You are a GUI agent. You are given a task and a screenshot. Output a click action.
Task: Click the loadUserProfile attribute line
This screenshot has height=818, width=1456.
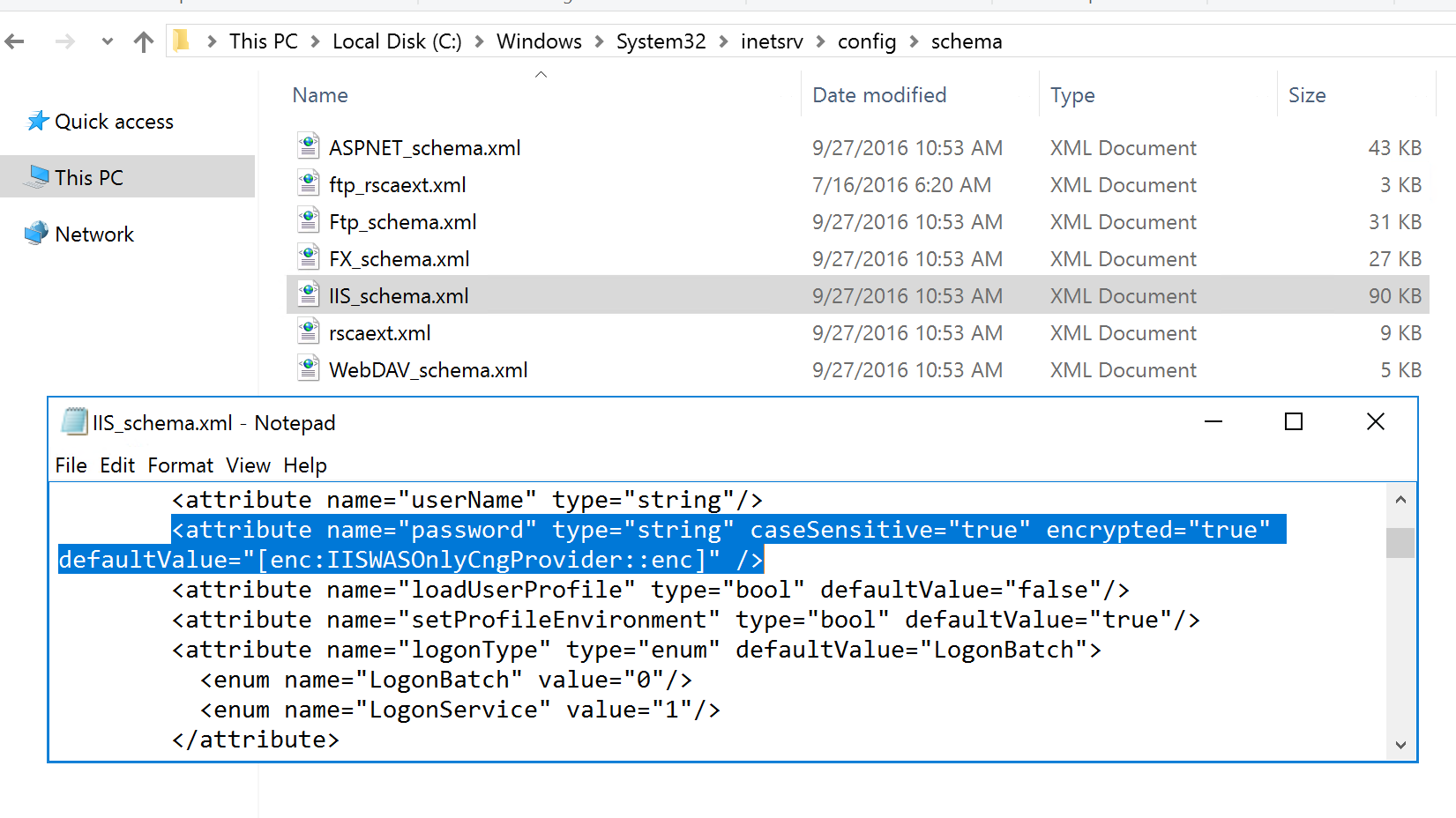point(651,590)
